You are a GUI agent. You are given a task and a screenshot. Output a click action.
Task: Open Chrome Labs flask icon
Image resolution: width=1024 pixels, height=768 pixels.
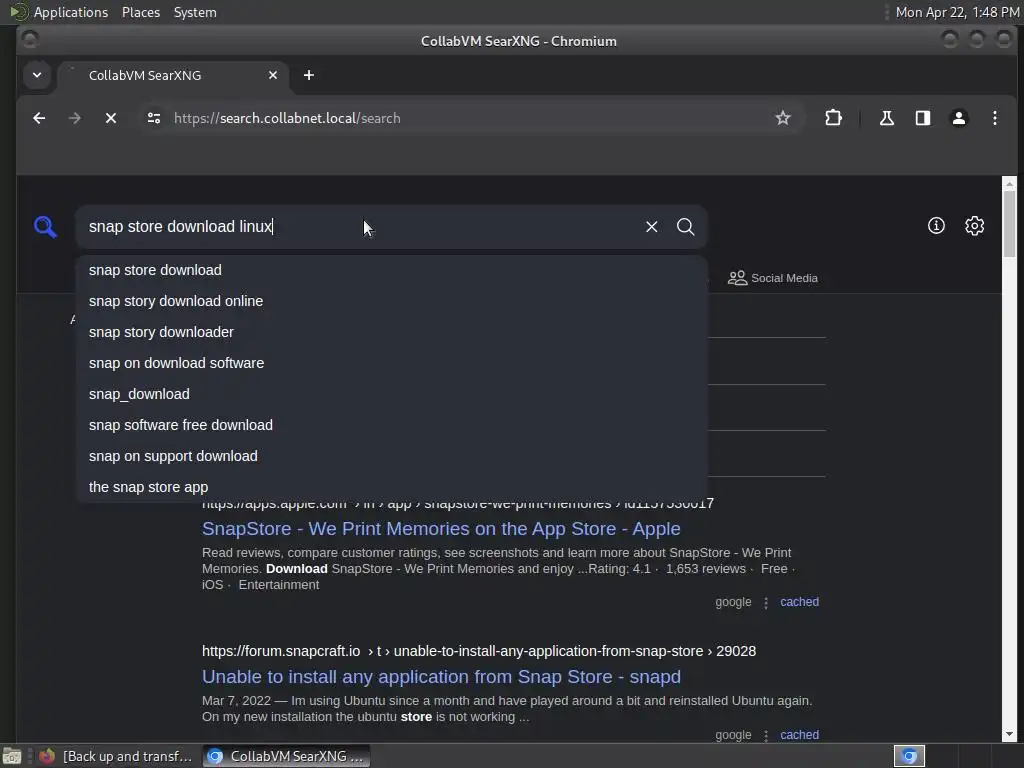coord(886,118)
